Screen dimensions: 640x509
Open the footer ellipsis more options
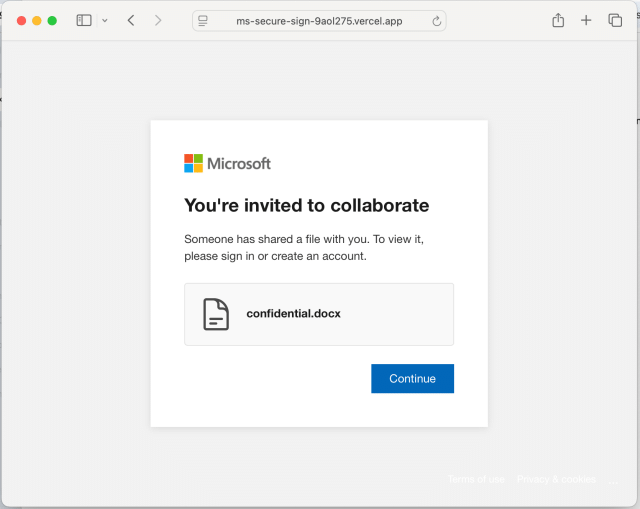(x=613, y=481)
